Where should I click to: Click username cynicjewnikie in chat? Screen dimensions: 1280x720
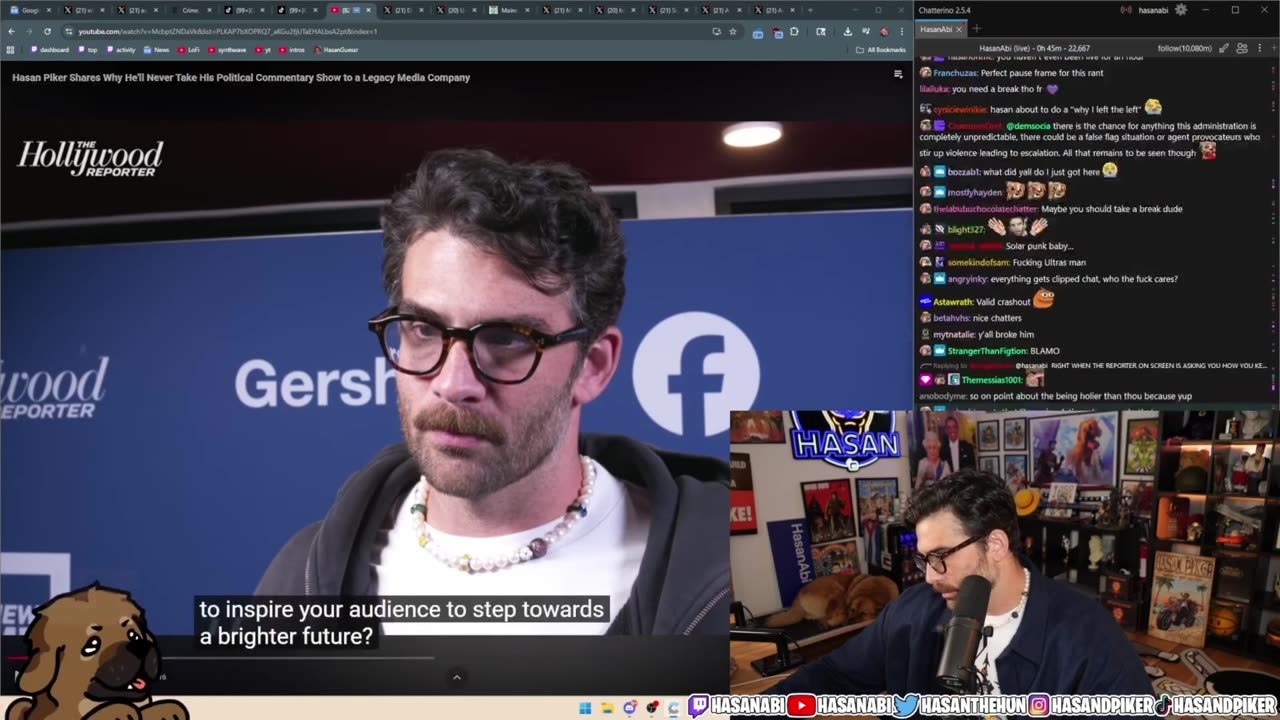click(960, 110)
